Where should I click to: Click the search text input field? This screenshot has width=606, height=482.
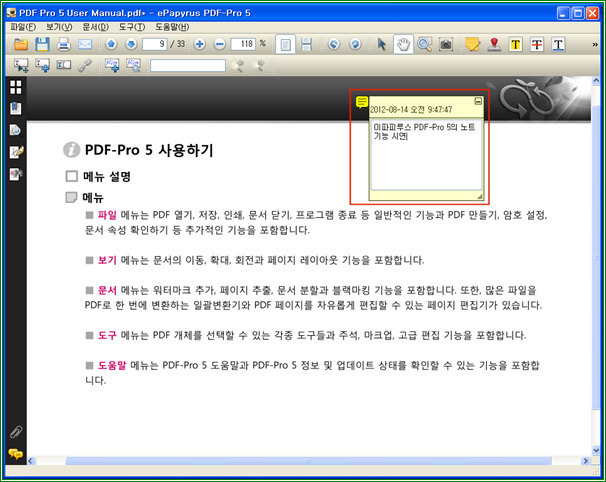(188, 65)
